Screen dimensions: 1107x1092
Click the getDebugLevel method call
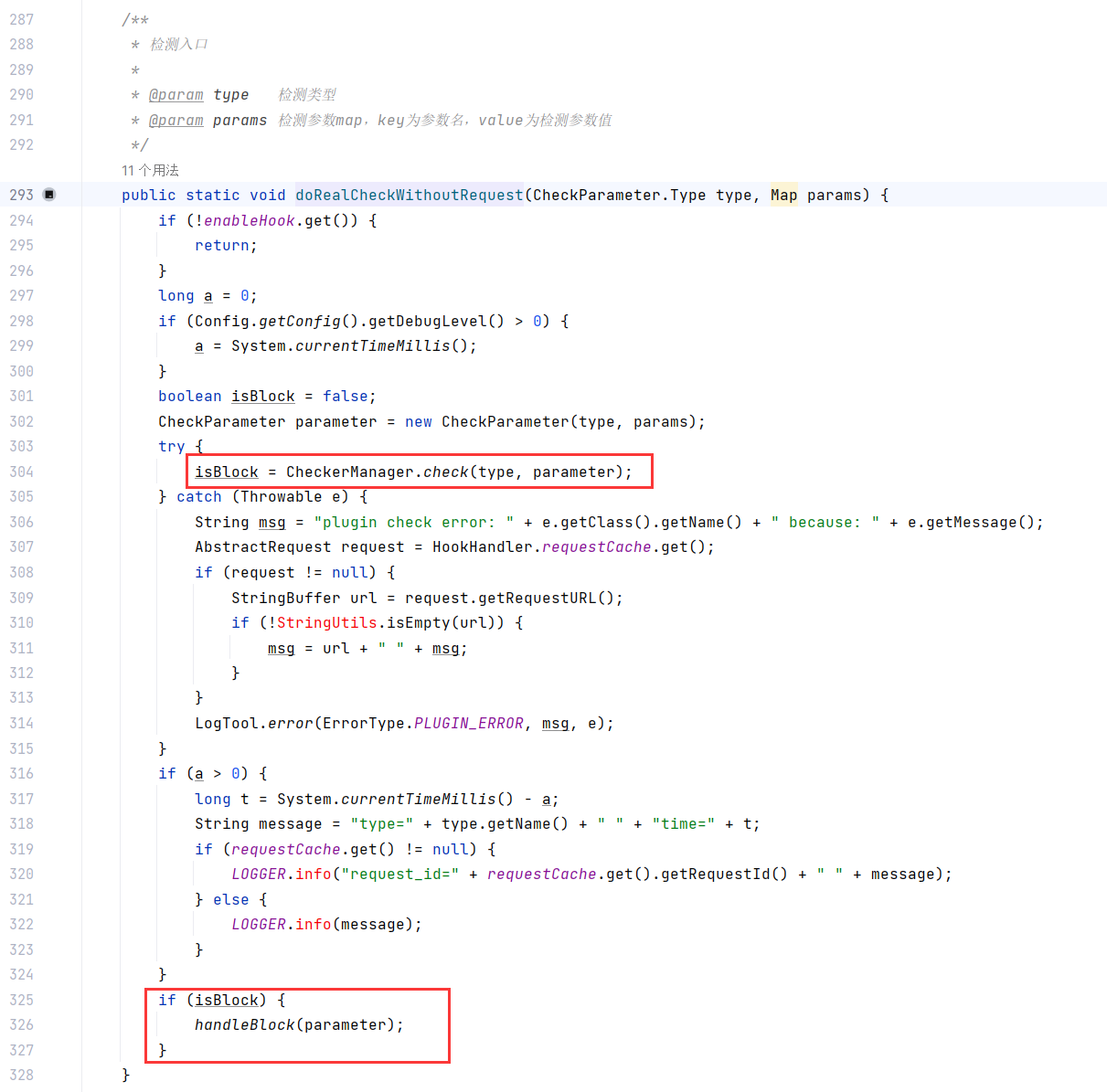(428, 321)
